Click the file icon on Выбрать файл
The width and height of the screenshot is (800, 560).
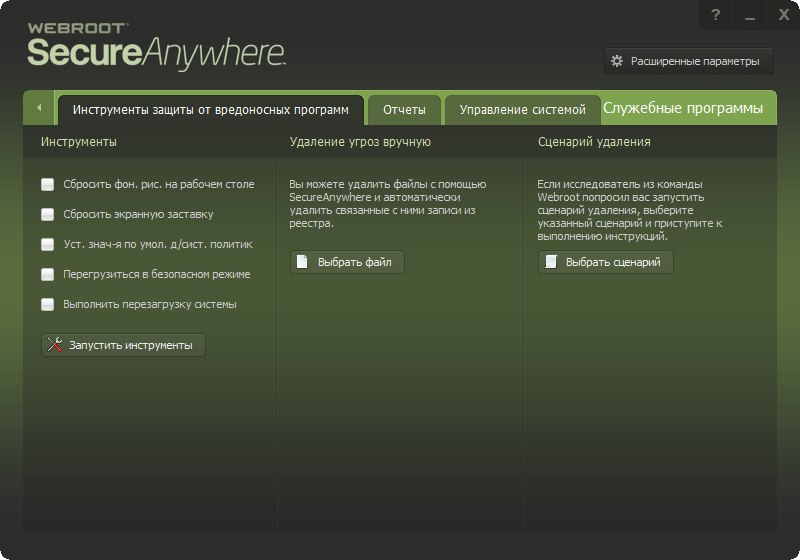click(x=302, y=262)
